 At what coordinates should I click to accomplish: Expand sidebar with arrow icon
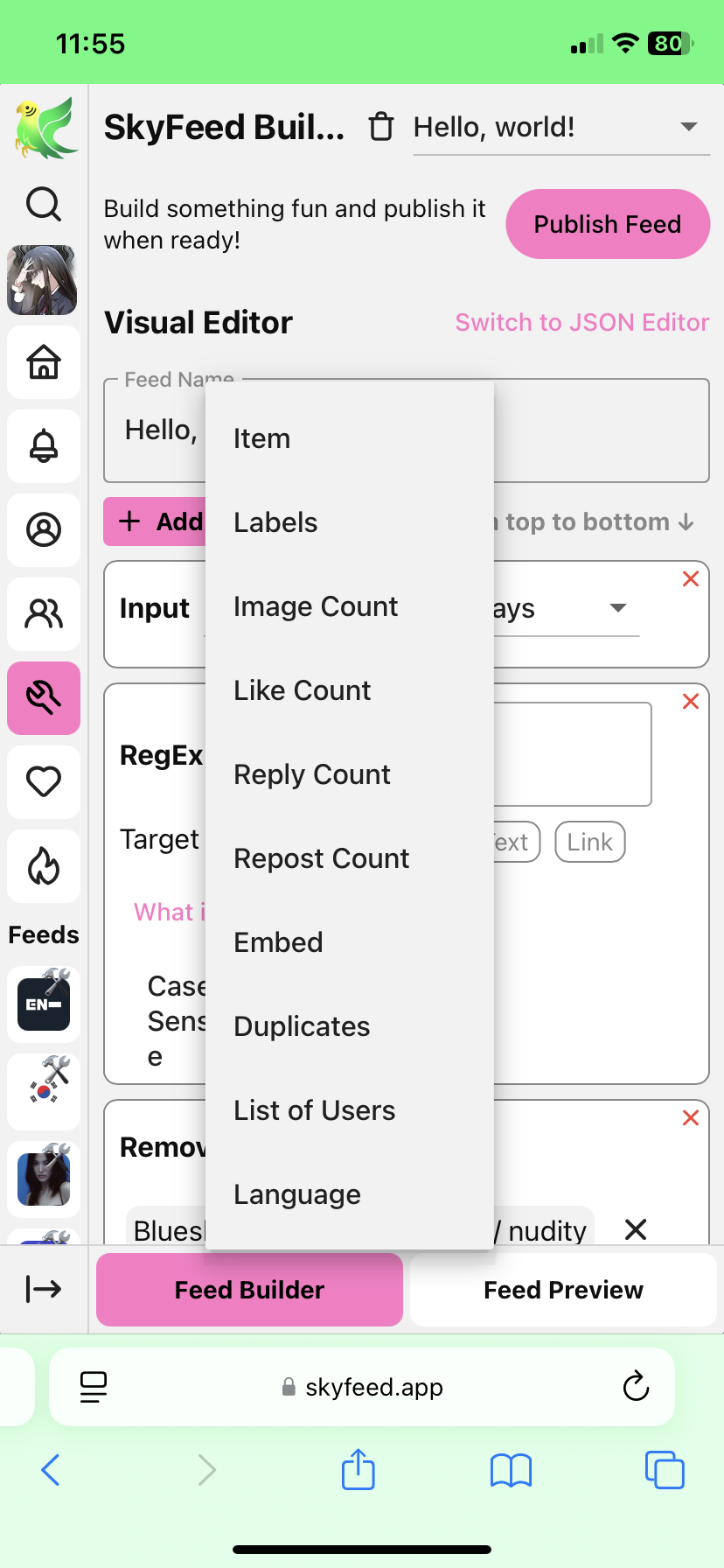click(x=44, y=1289)
